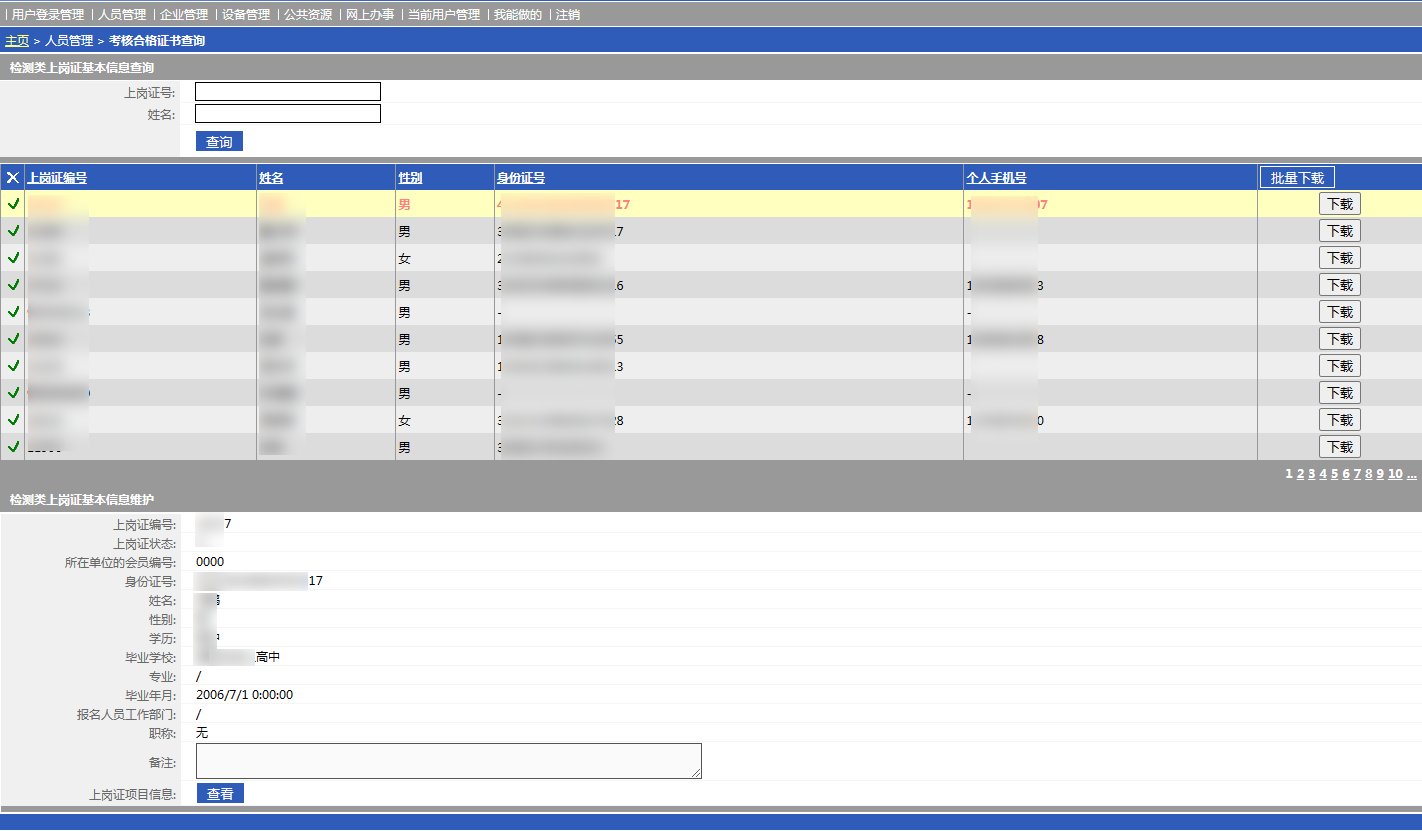Go to page 5 in pagination
The height and width of the screenshot is (831, 1422).
tap(1334, 474)
